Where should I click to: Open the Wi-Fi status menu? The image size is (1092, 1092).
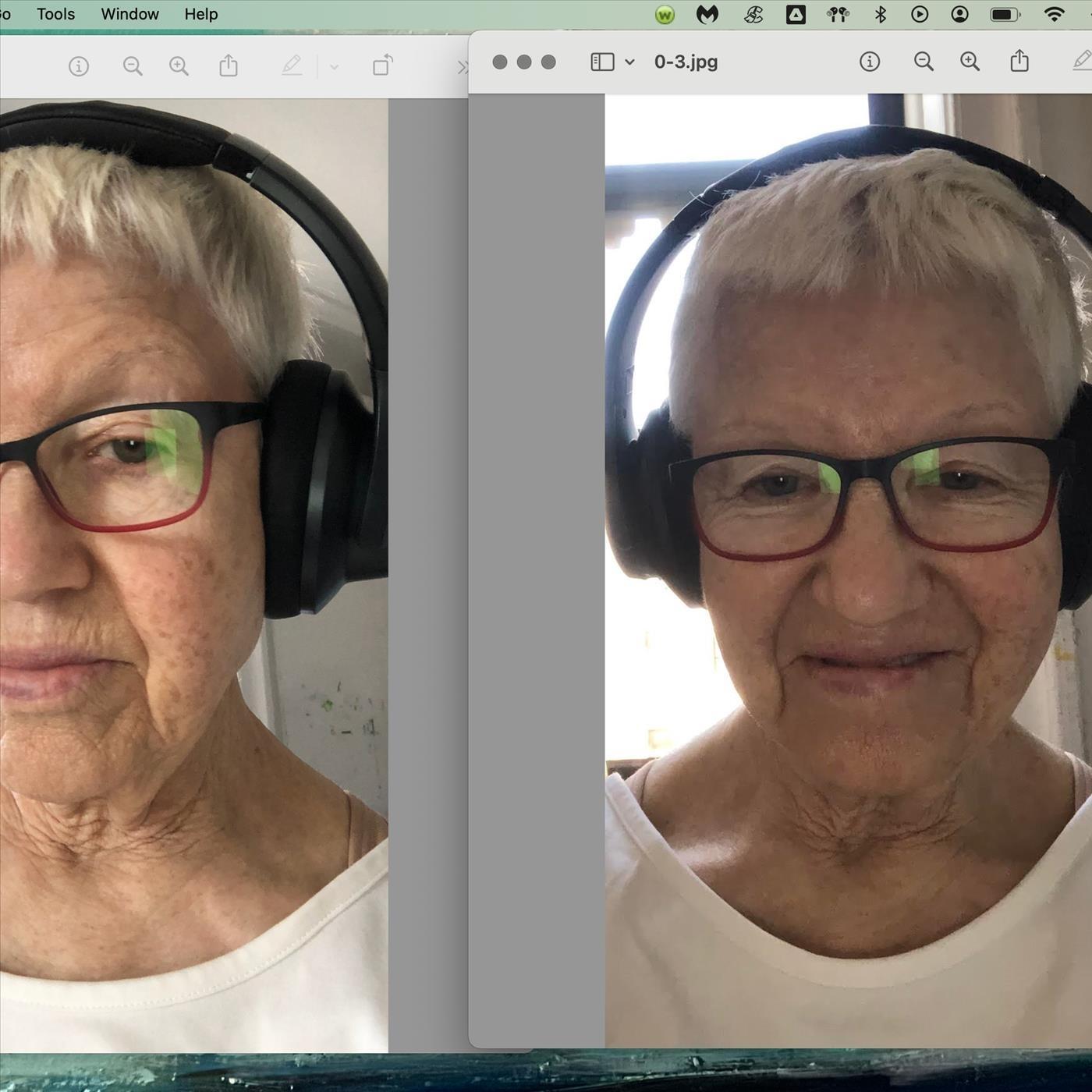point(1054,14)
